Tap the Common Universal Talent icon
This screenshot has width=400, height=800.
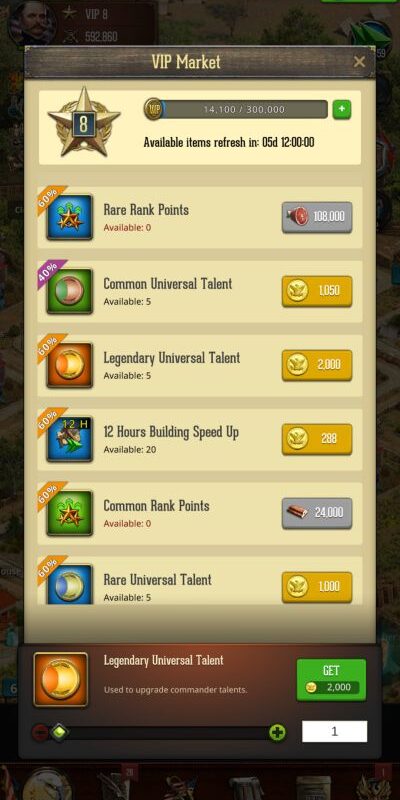69,291
